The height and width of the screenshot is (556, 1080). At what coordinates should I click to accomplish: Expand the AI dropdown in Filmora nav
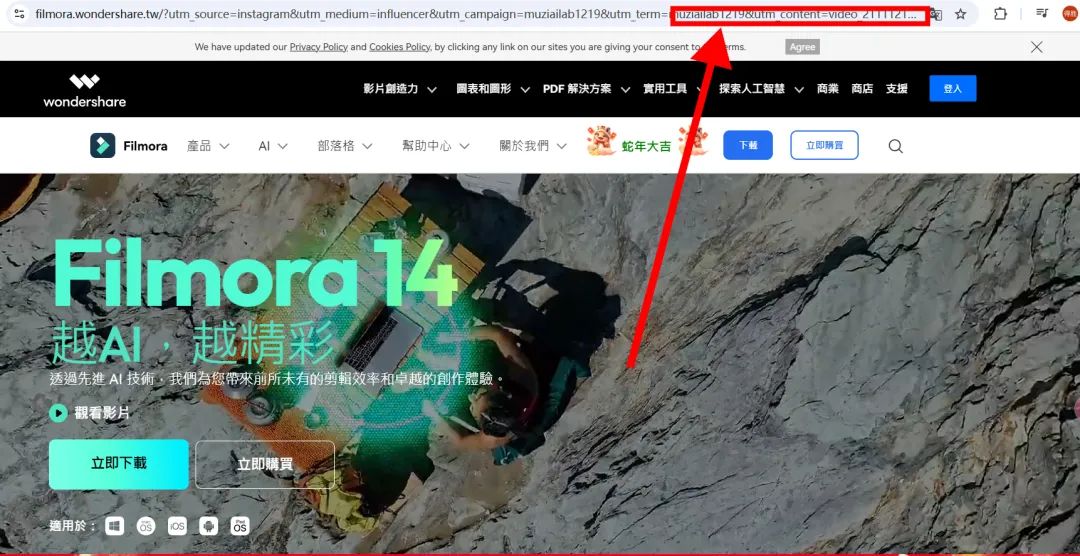click(x=273, y=146)
